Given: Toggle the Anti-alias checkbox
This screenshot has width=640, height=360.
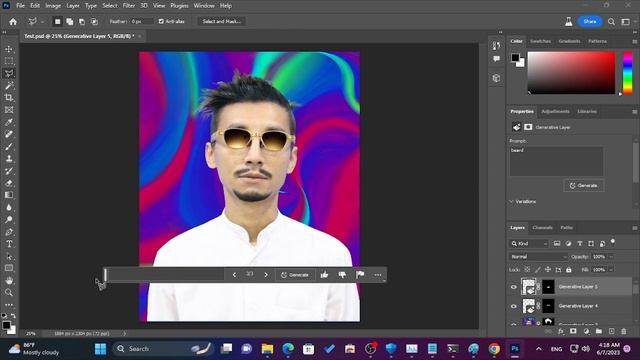Looking at the screenshot, I should click(161, 21).
